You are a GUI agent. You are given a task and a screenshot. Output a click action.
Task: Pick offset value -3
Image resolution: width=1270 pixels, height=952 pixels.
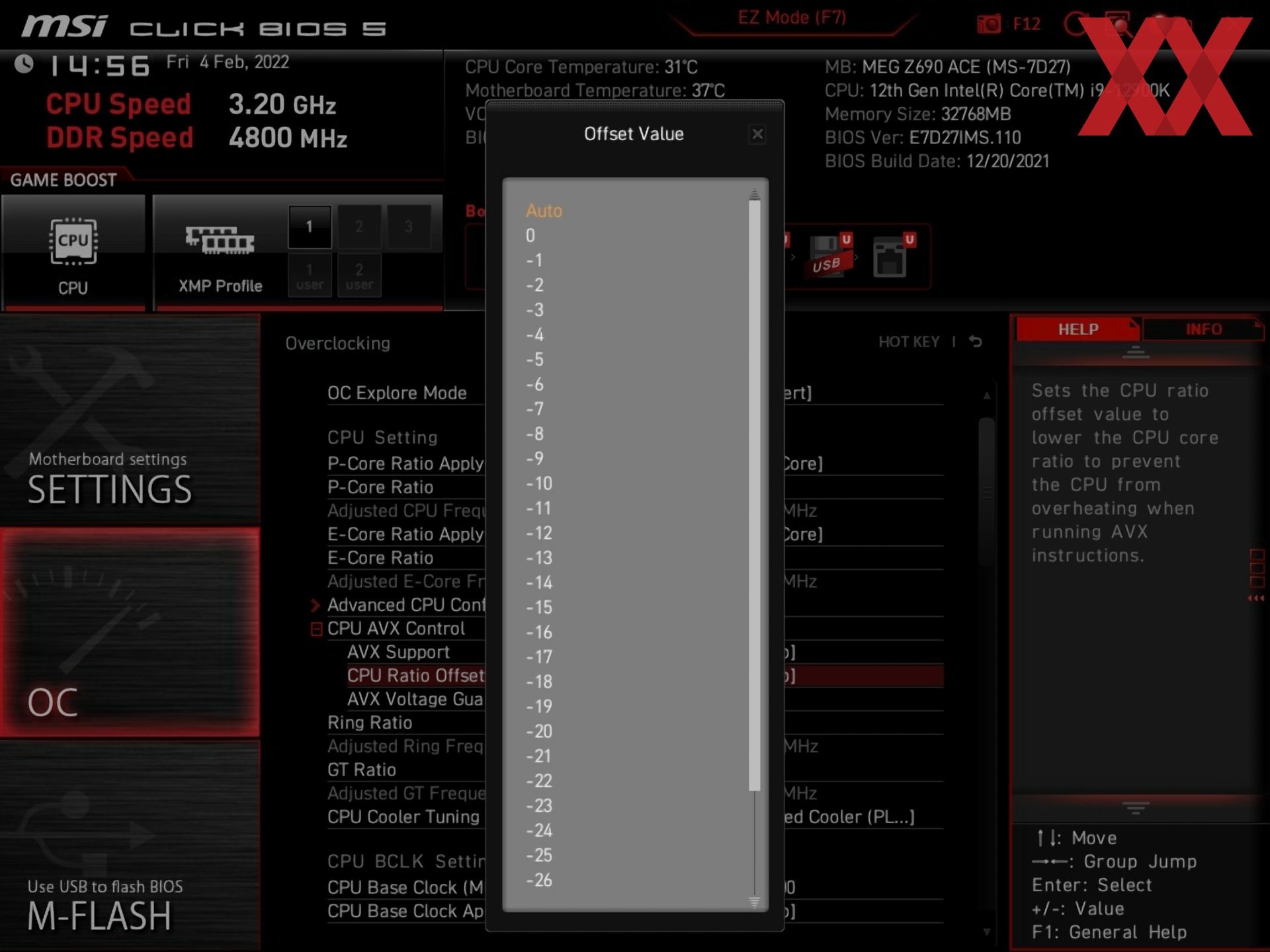(x=534, y=310)
